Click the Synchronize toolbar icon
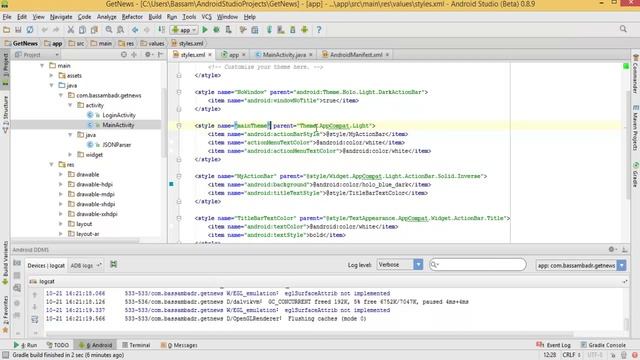 click(x=30, y=30)
